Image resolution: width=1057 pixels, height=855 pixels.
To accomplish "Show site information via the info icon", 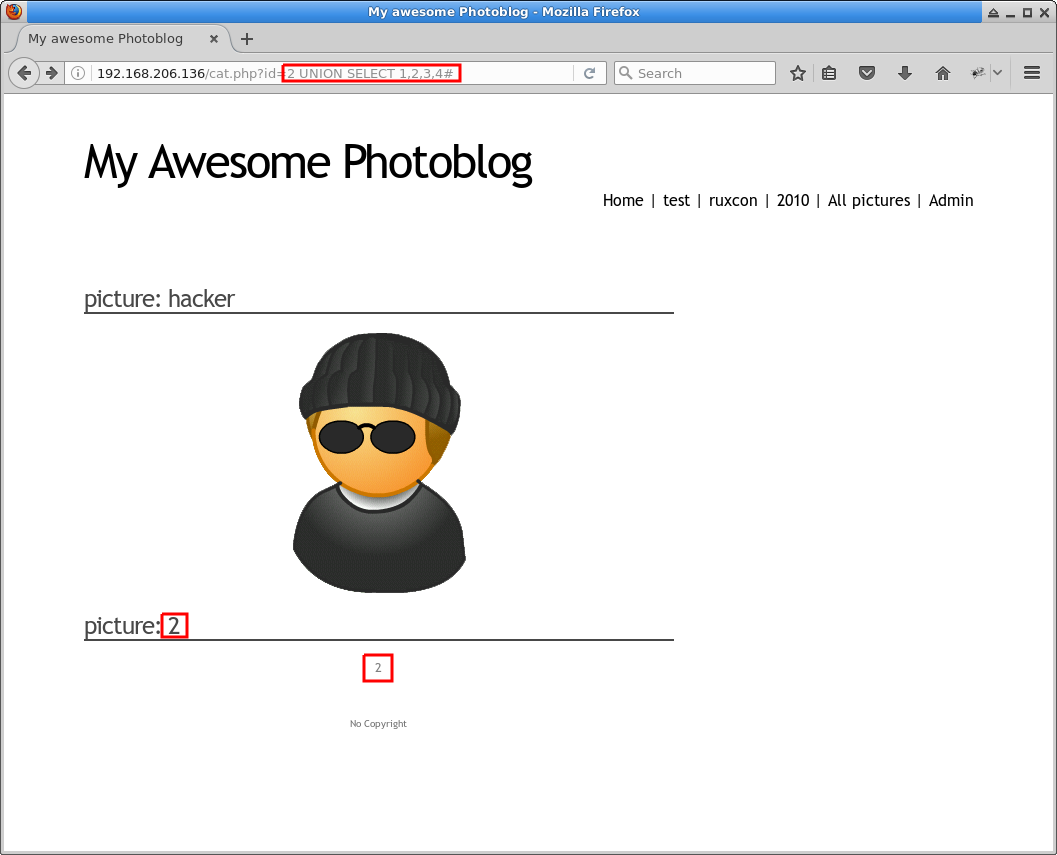I will tap(78, 73).
